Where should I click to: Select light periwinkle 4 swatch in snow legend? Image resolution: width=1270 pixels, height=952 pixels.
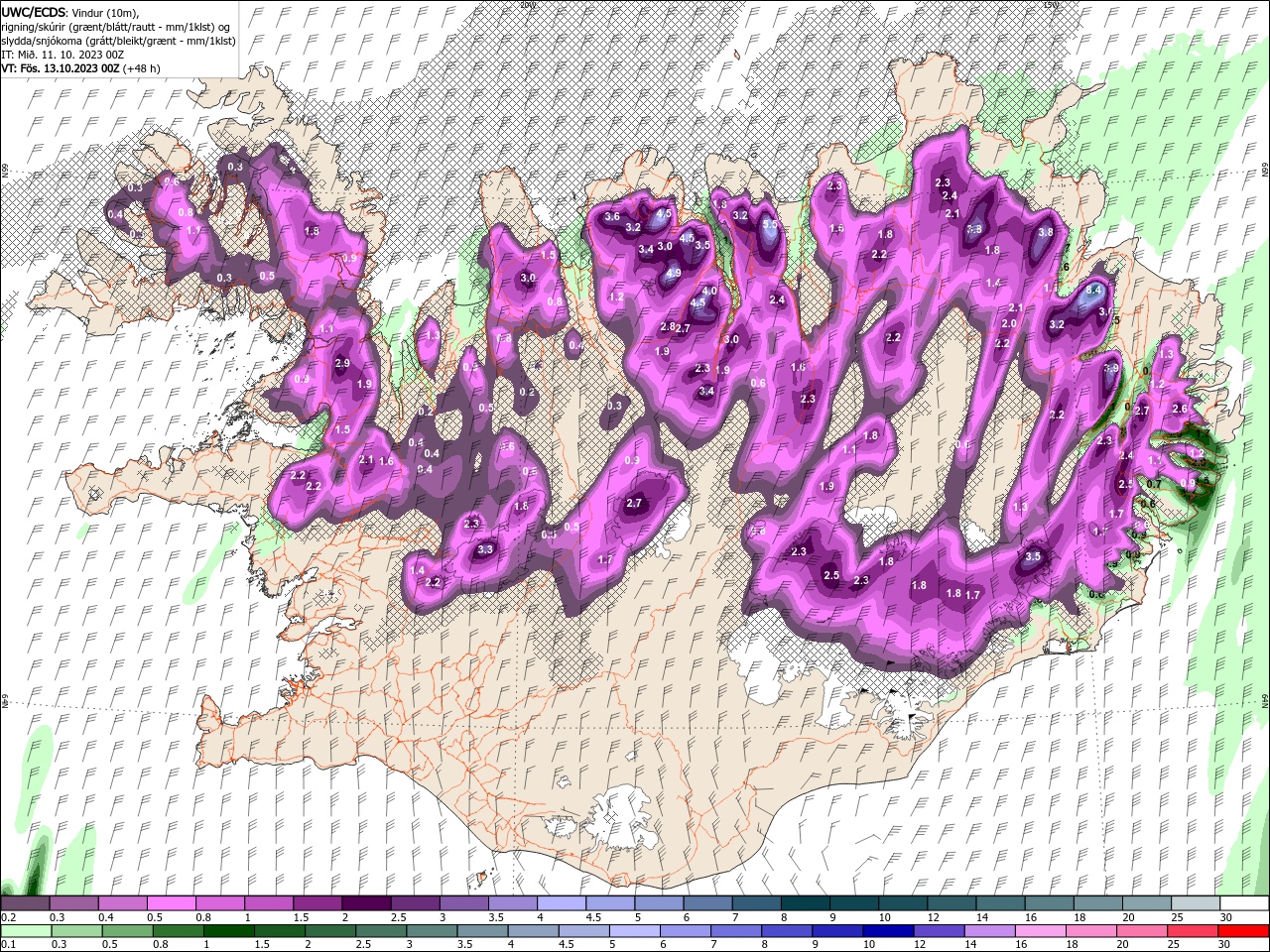coord(560,903)
